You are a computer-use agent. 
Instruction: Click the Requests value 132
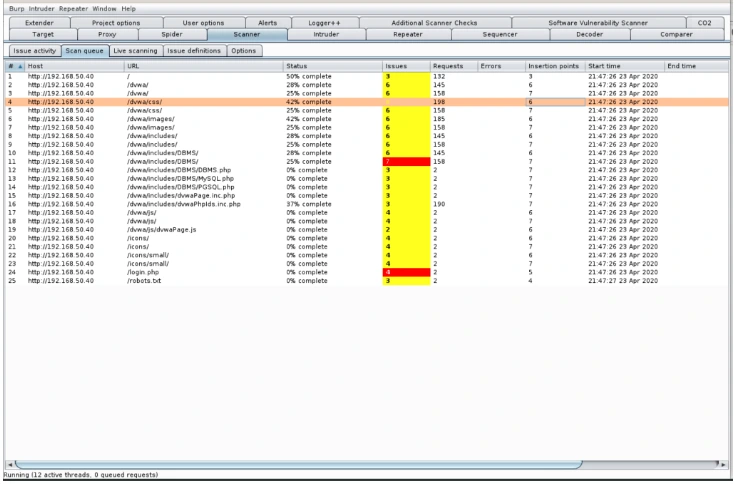coord(439,76)
